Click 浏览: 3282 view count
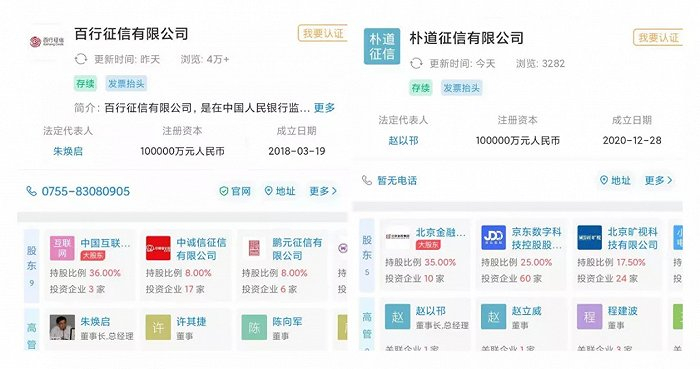 [540, 64]
